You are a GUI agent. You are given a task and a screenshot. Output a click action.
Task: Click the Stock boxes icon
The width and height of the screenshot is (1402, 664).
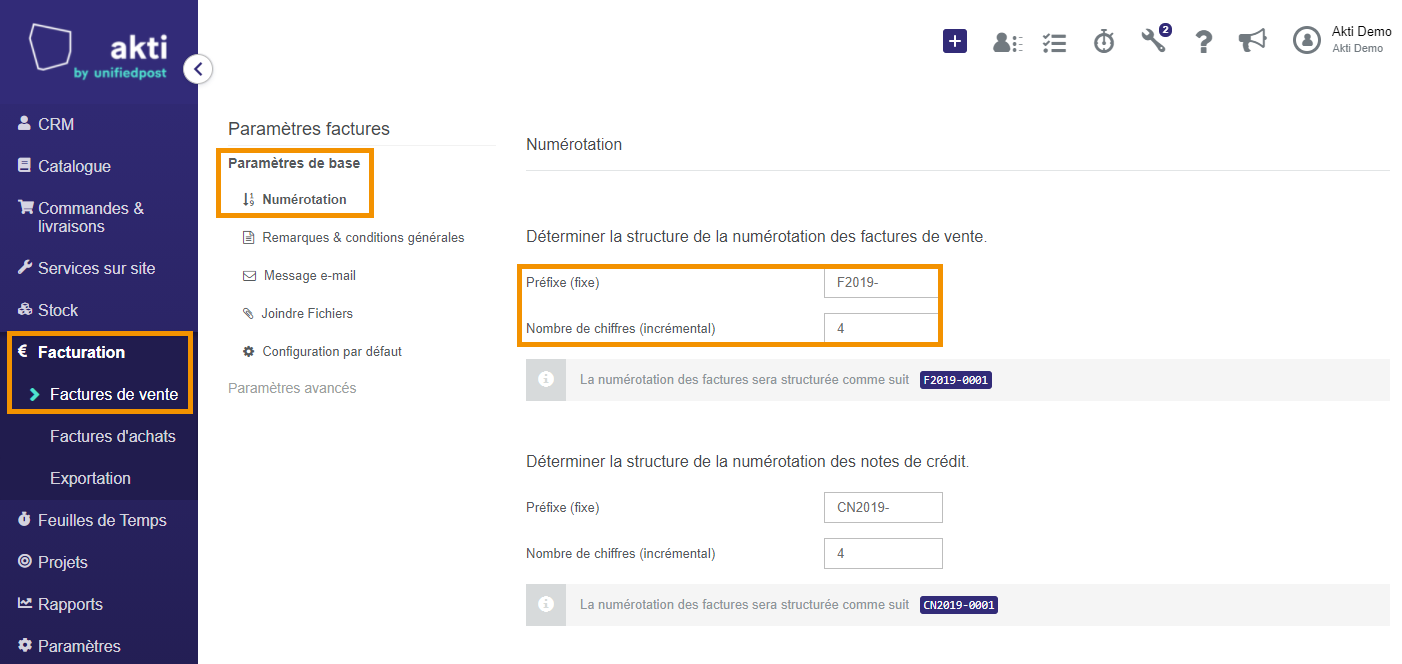point(26,309)
